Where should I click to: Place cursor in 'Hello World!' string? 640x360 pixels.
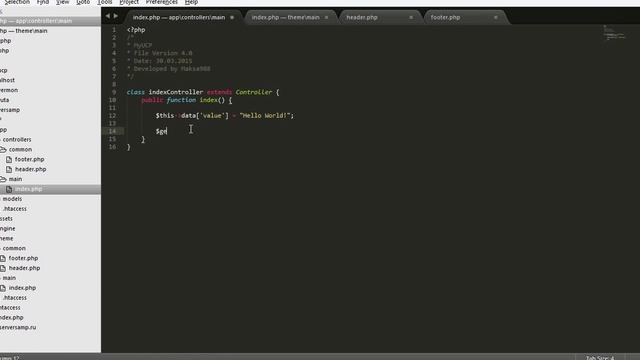265,116
